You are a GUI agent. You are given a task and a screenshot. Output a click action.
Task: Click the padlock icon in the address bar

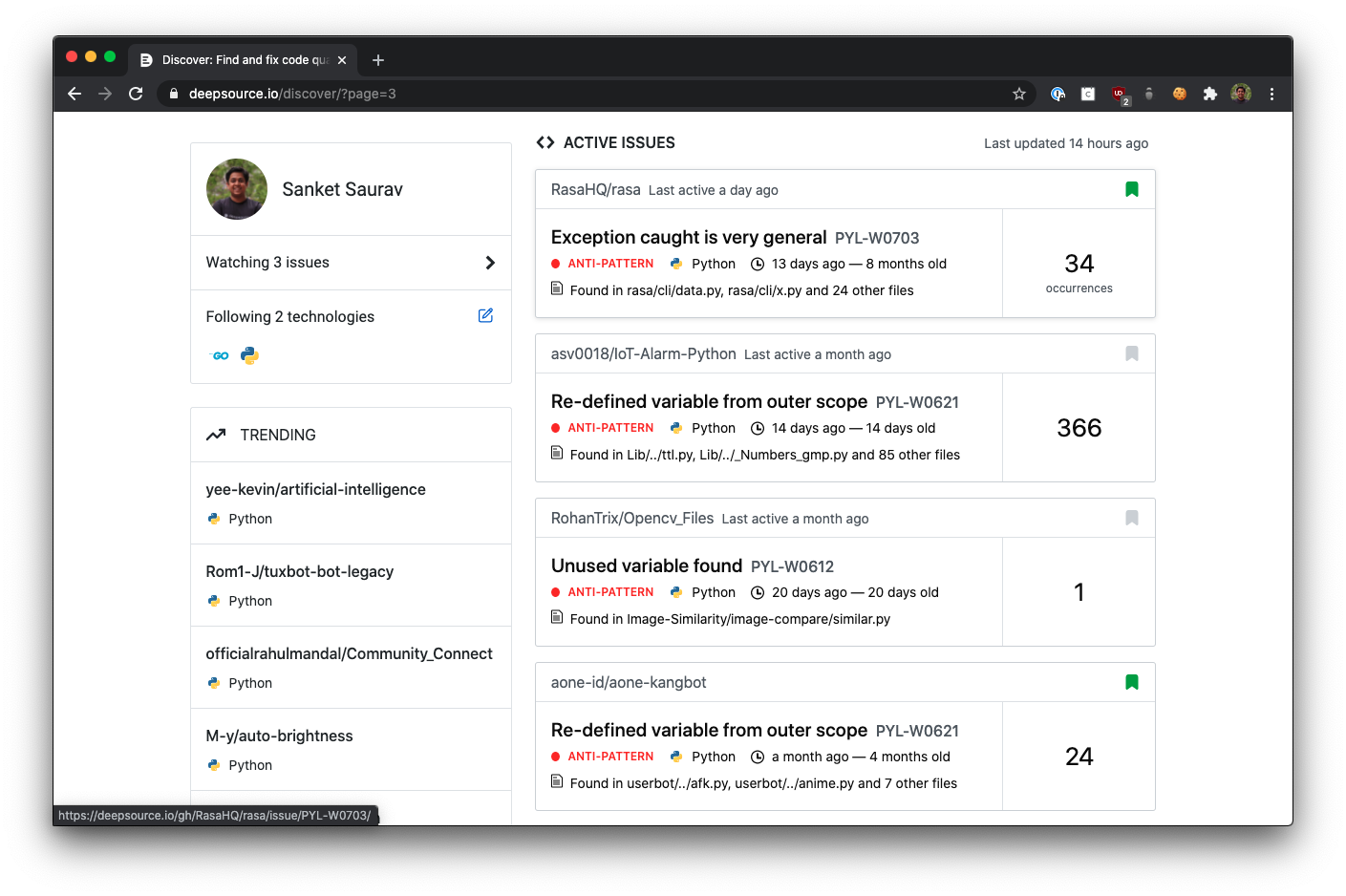click(173, 94)
